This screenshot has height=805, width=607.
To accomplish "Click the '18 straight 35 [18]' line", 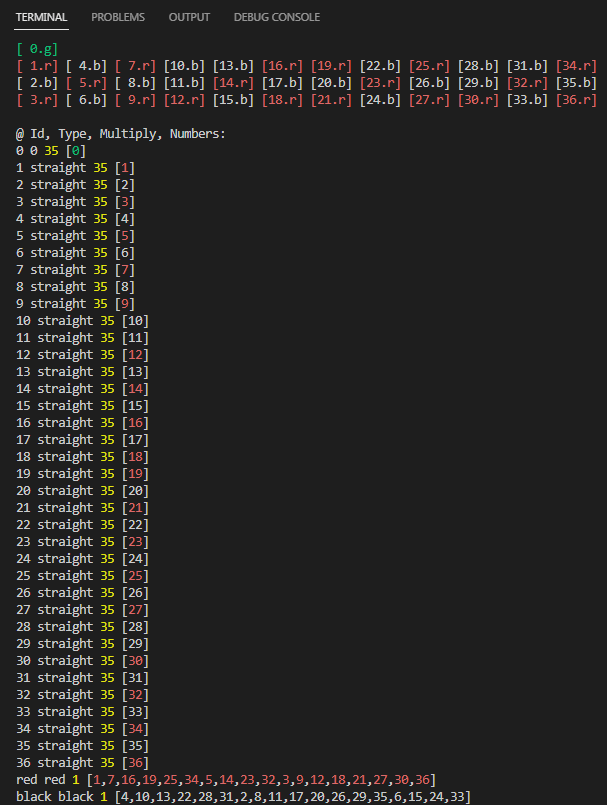I will click(x=82, y=456).
